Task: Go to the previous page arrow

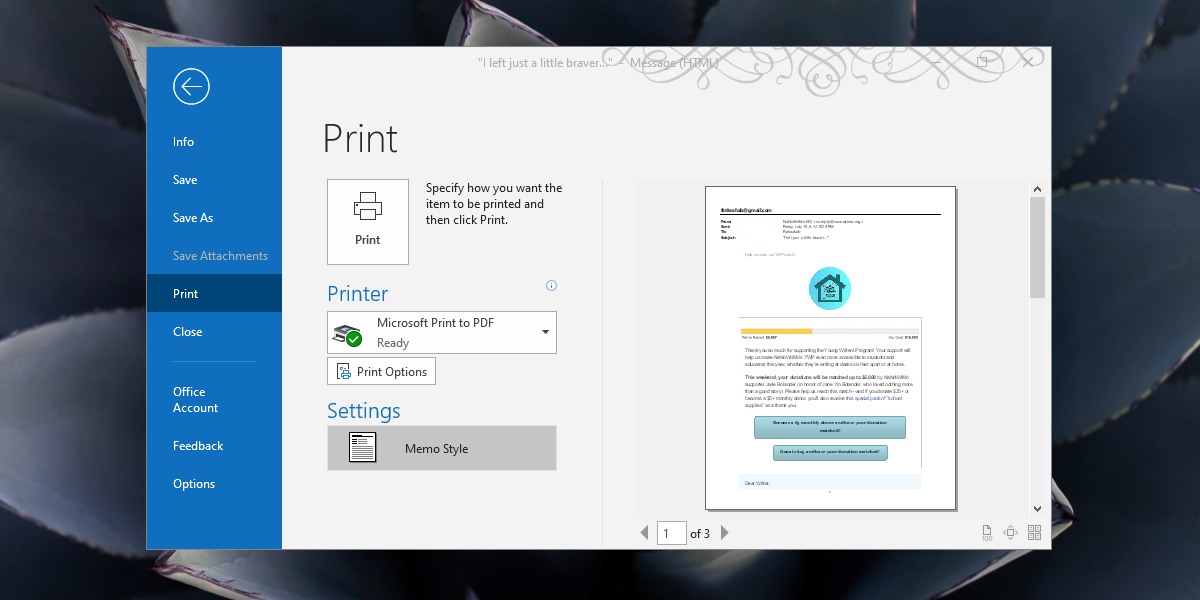Action: pyautogui.click(x=645, y=533)
